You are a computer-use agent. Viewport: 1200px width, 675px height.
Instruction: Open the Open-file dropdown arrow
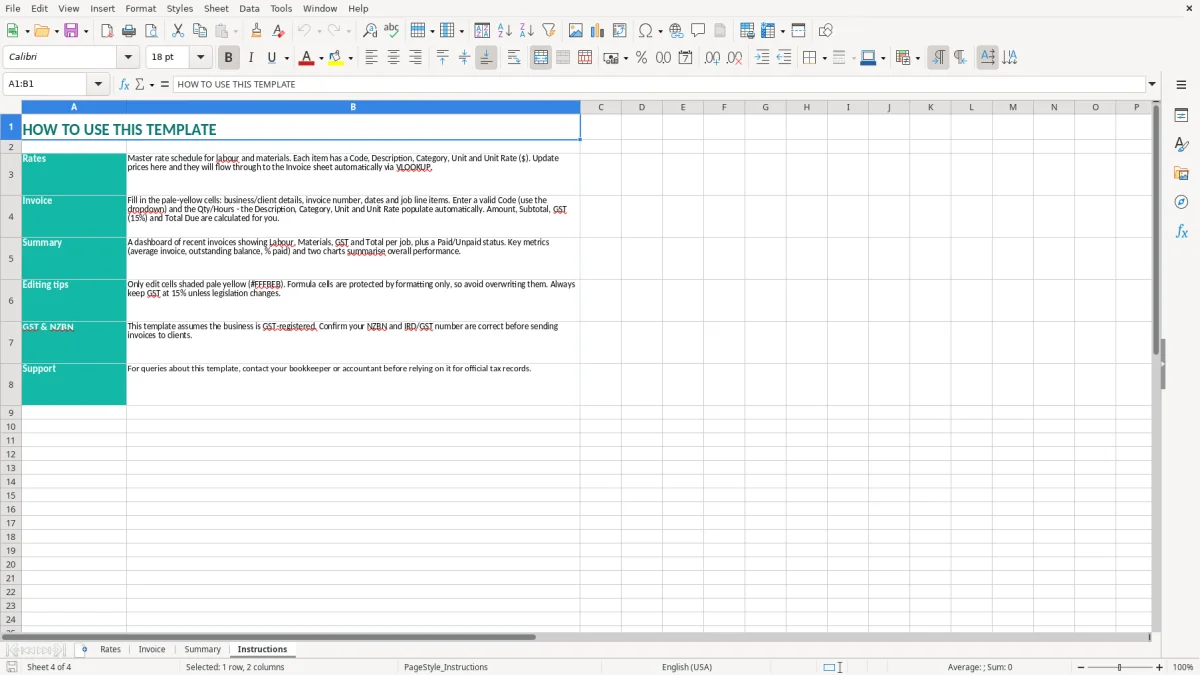[x=57, y=31]
